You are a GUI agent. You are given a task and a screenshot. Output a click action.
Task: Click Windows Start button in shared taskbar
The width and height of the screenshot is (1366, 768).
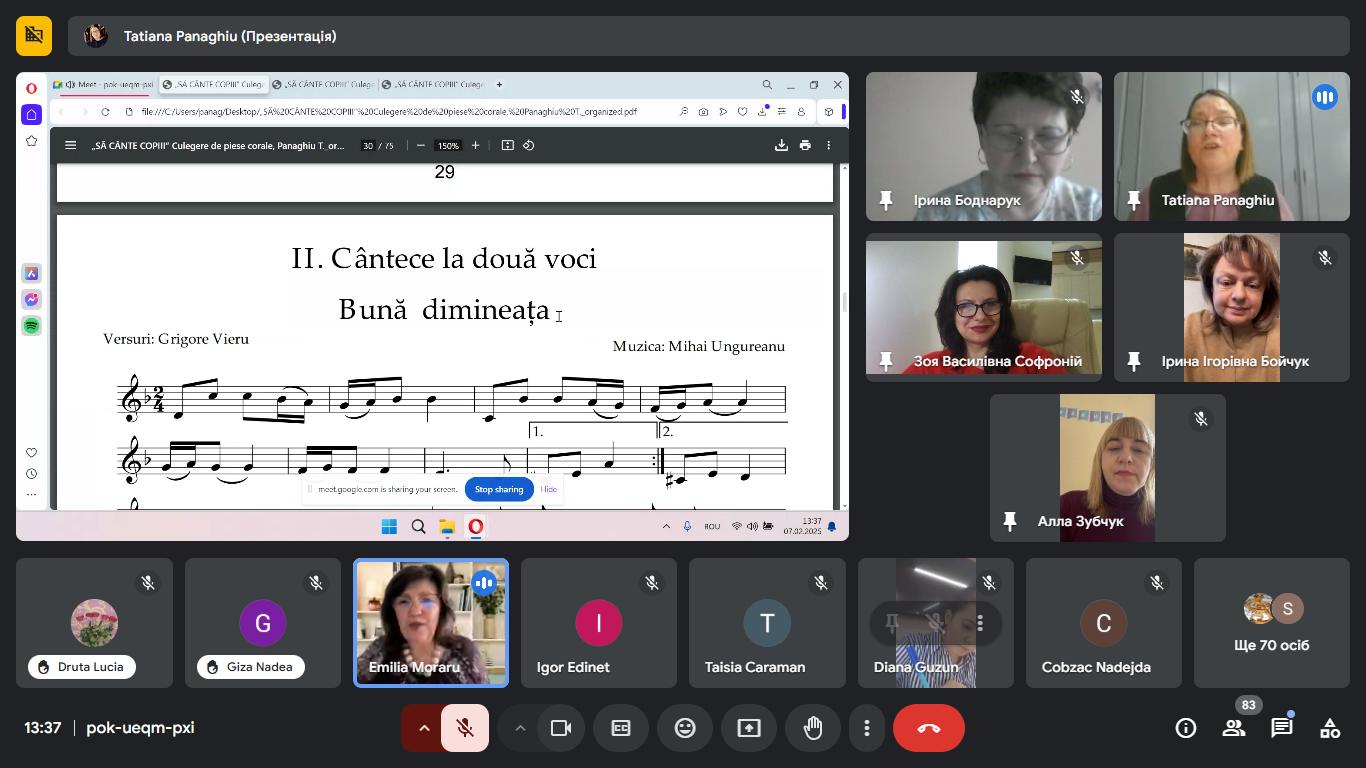[389, 526]
